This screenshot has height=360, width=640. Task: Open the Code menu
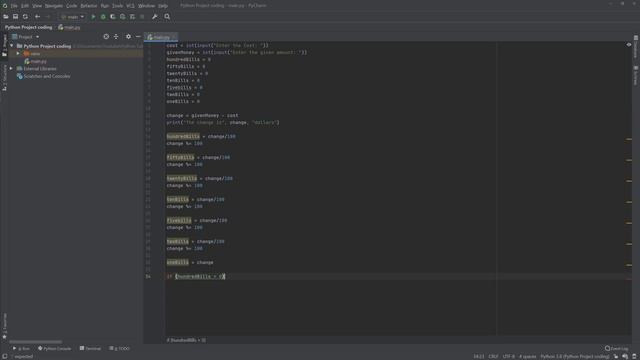point(71,6)
